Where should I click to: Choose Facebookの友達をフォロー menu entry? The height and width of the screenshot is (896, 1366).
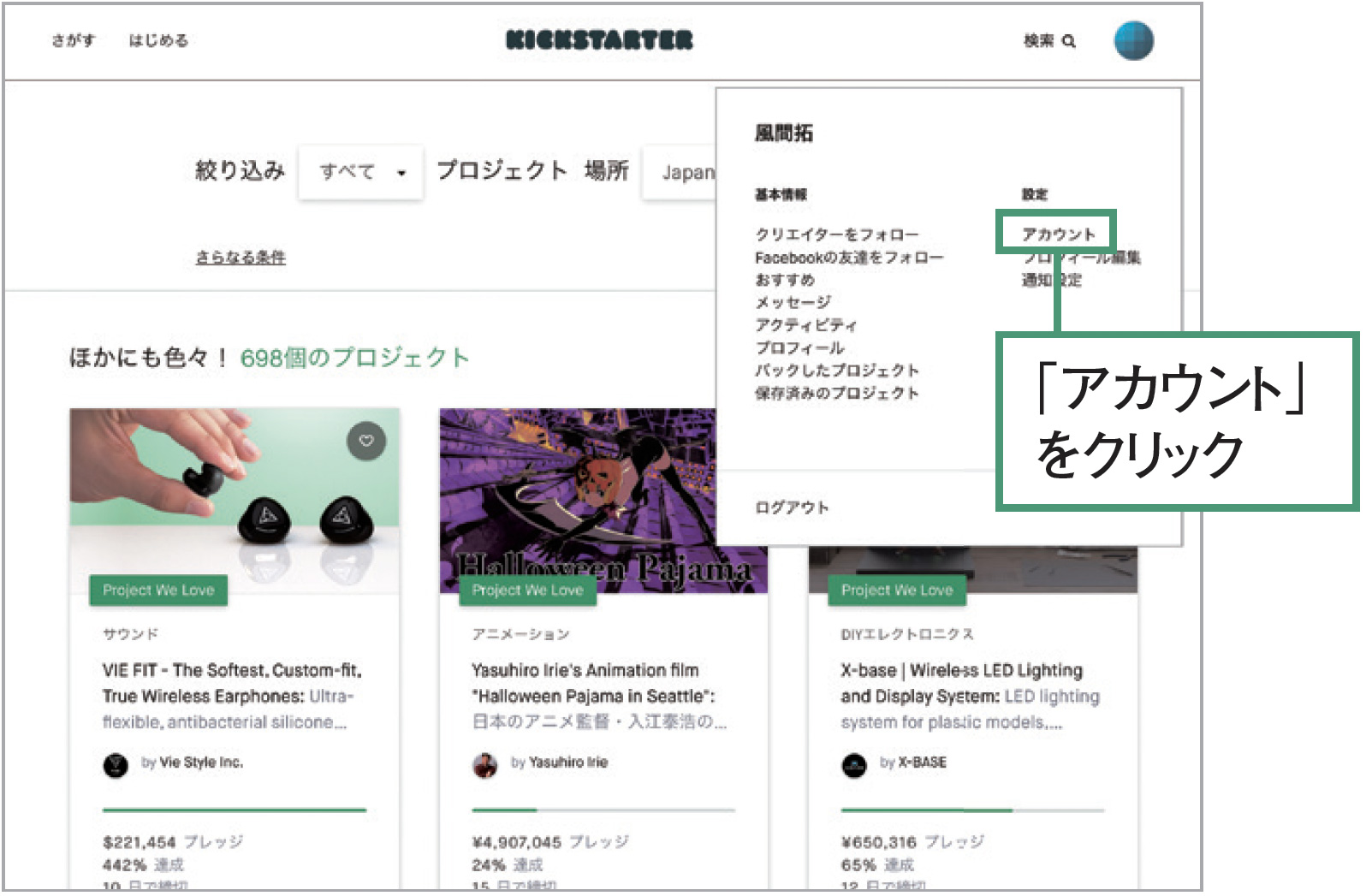click(849, 257)
